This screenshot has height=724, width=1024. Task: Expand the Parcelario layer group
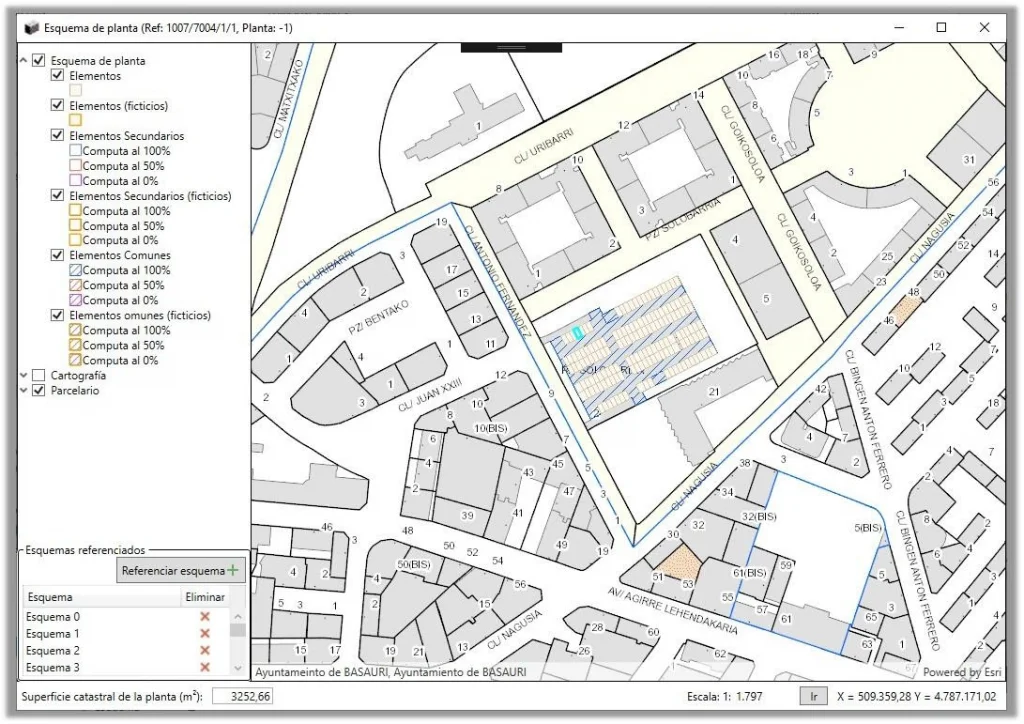click(24, 390)
